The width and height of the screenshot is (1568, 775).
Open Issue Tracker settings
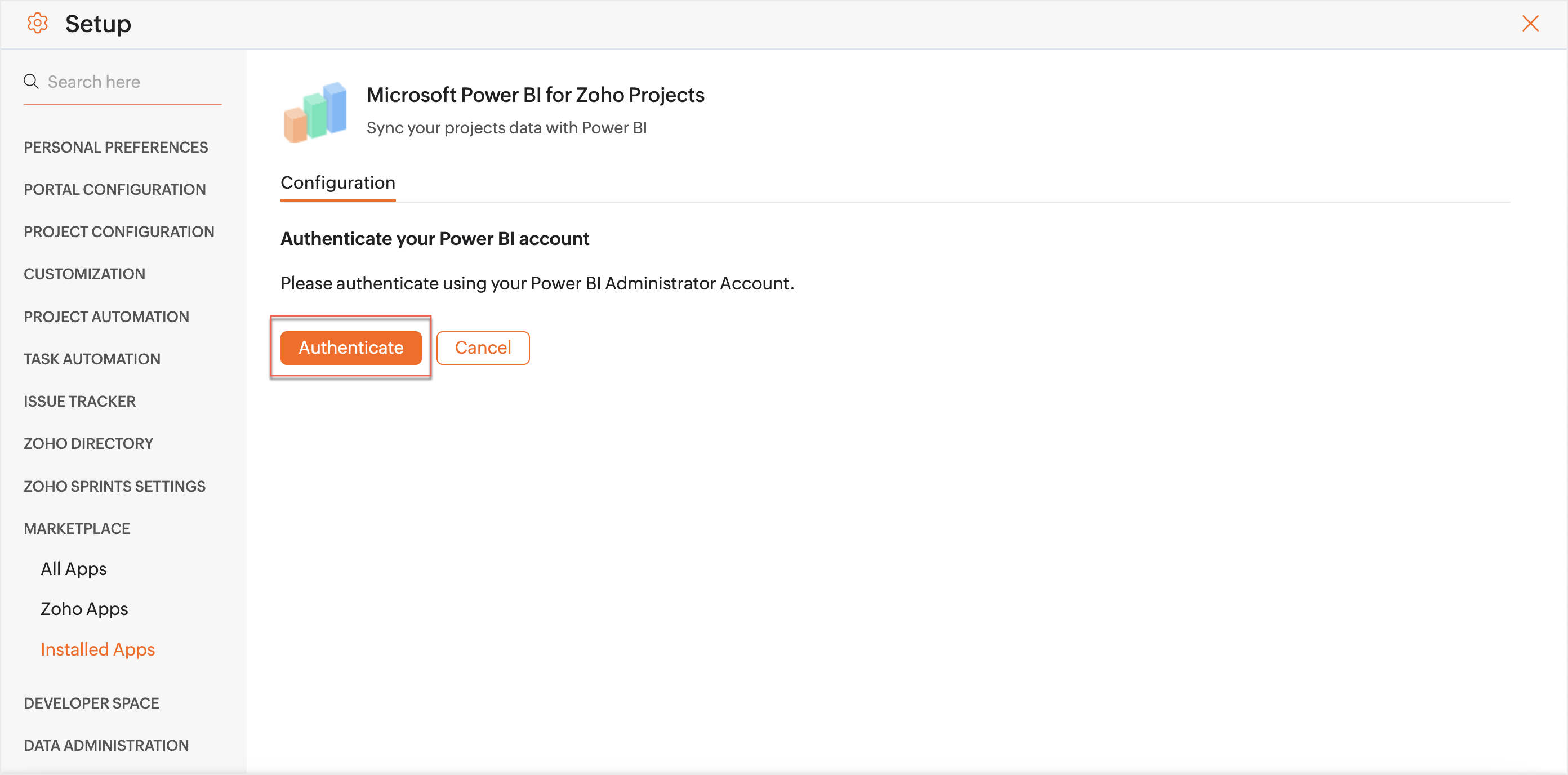click(80, 401)
